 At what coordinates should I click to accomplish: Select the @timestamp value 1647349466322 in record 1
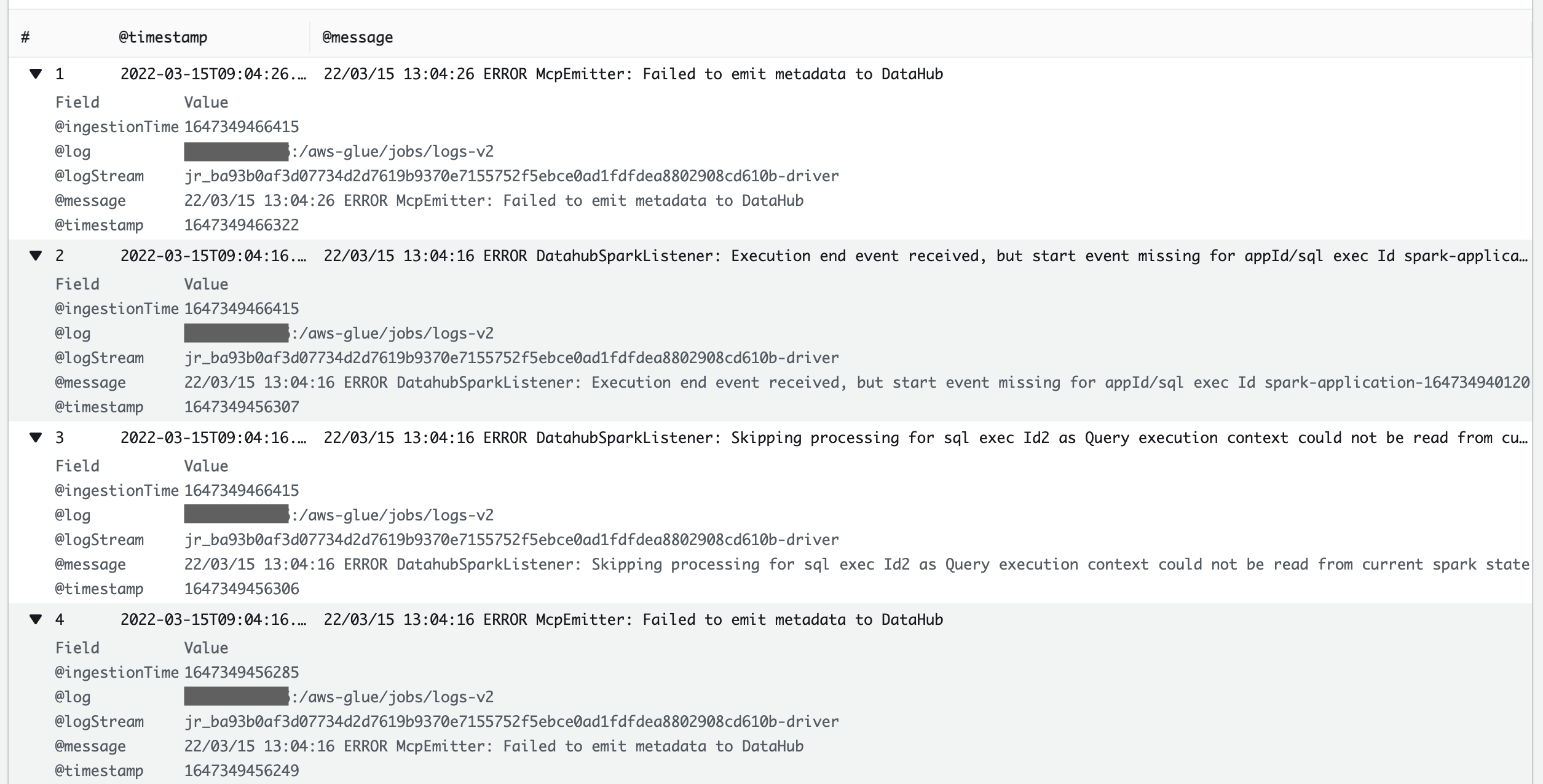[241, 225]
